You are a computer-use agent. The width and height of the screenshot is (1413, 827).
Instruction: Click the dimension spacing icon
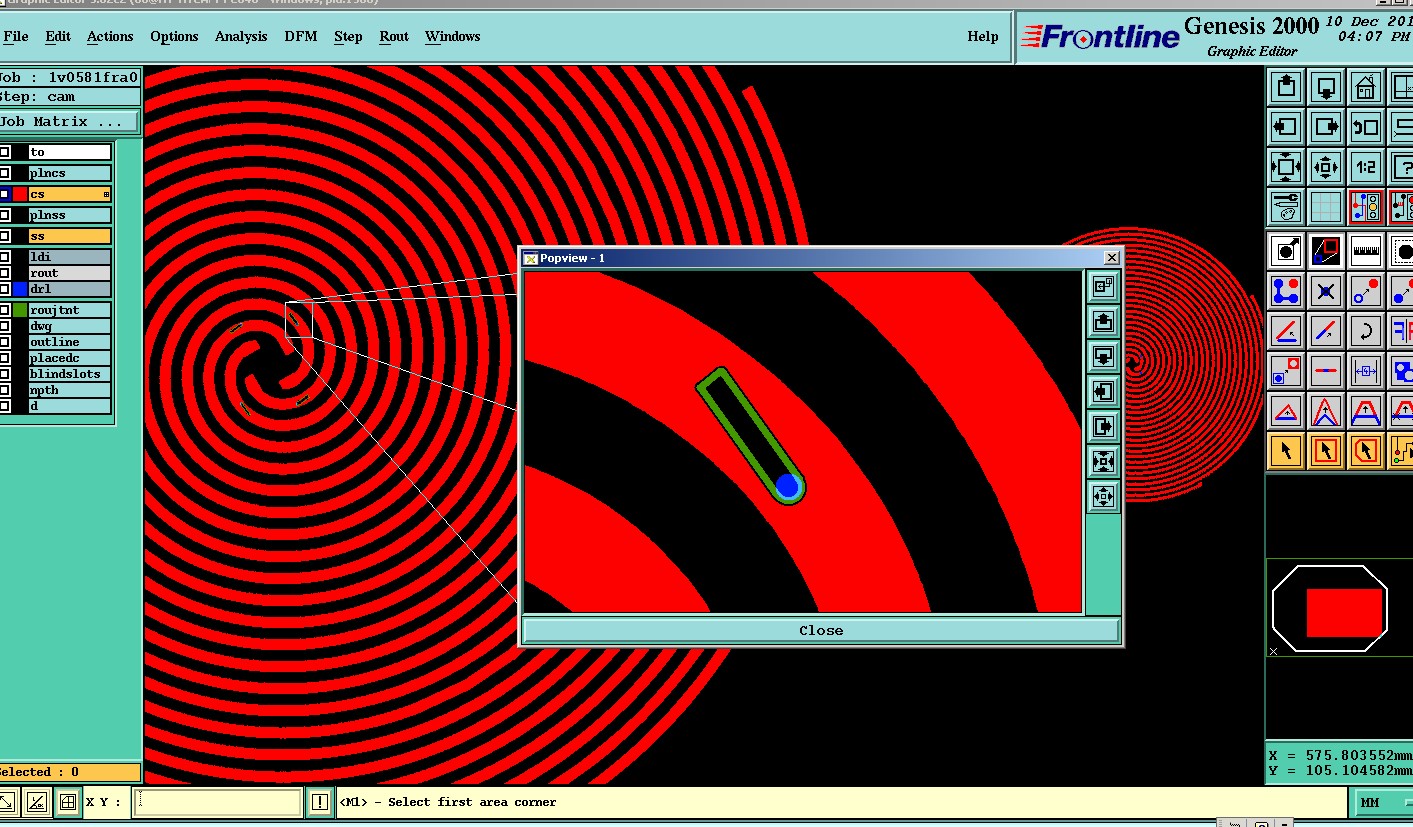tap(1365, 371)
